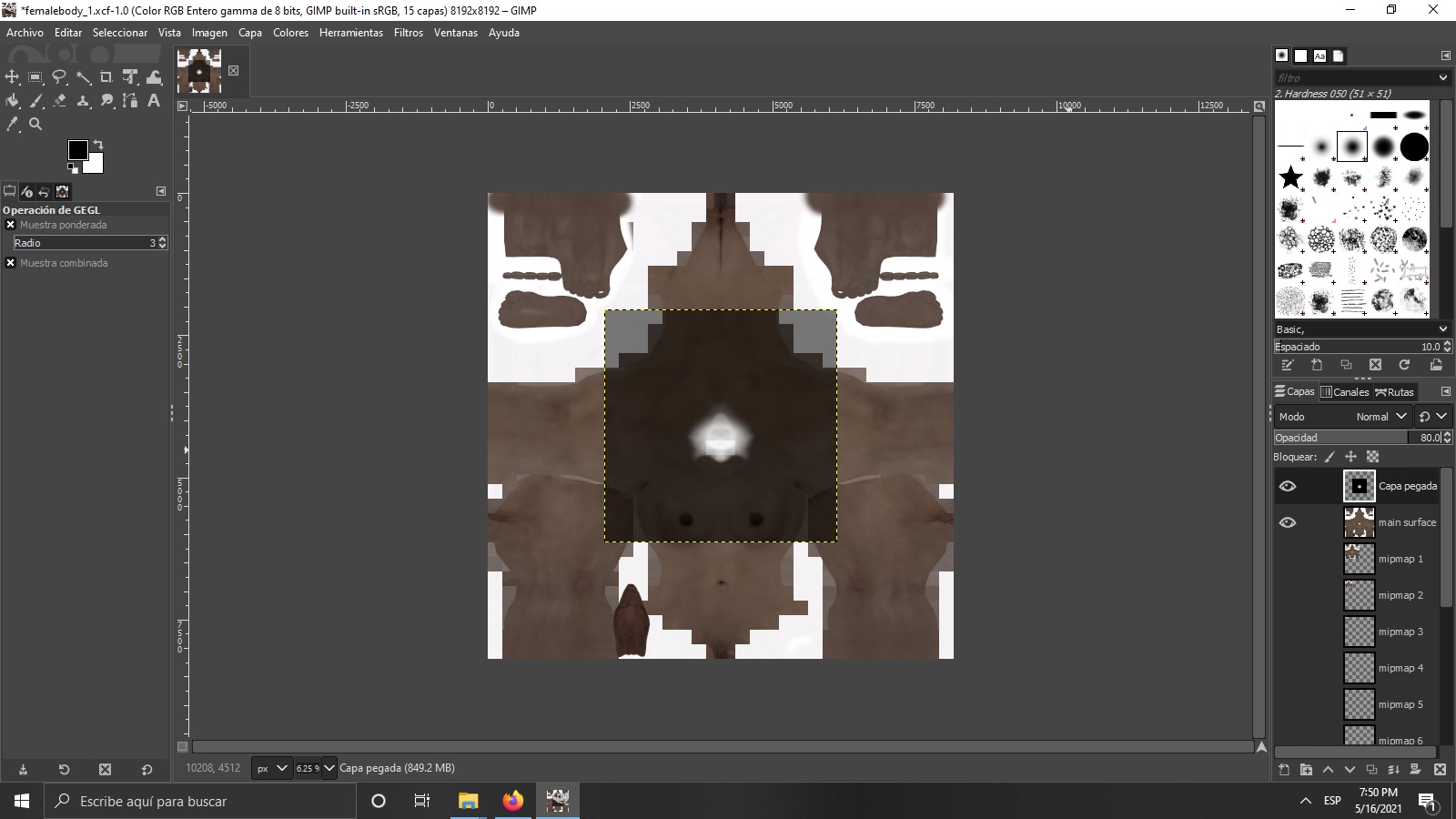
Task: Select the Move tool in toolbox
Action: tap(12, 77)
